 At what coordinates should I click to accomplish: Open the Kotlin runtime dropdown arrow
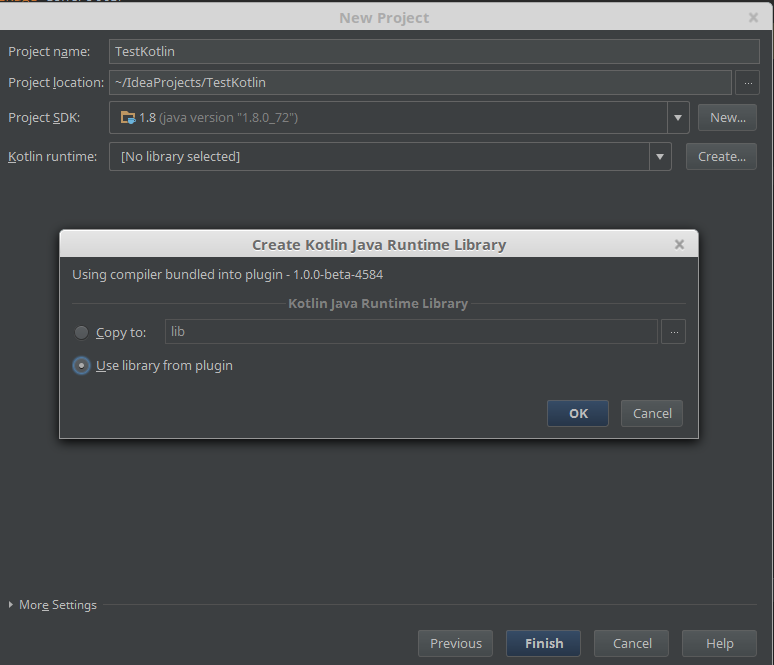660,156
